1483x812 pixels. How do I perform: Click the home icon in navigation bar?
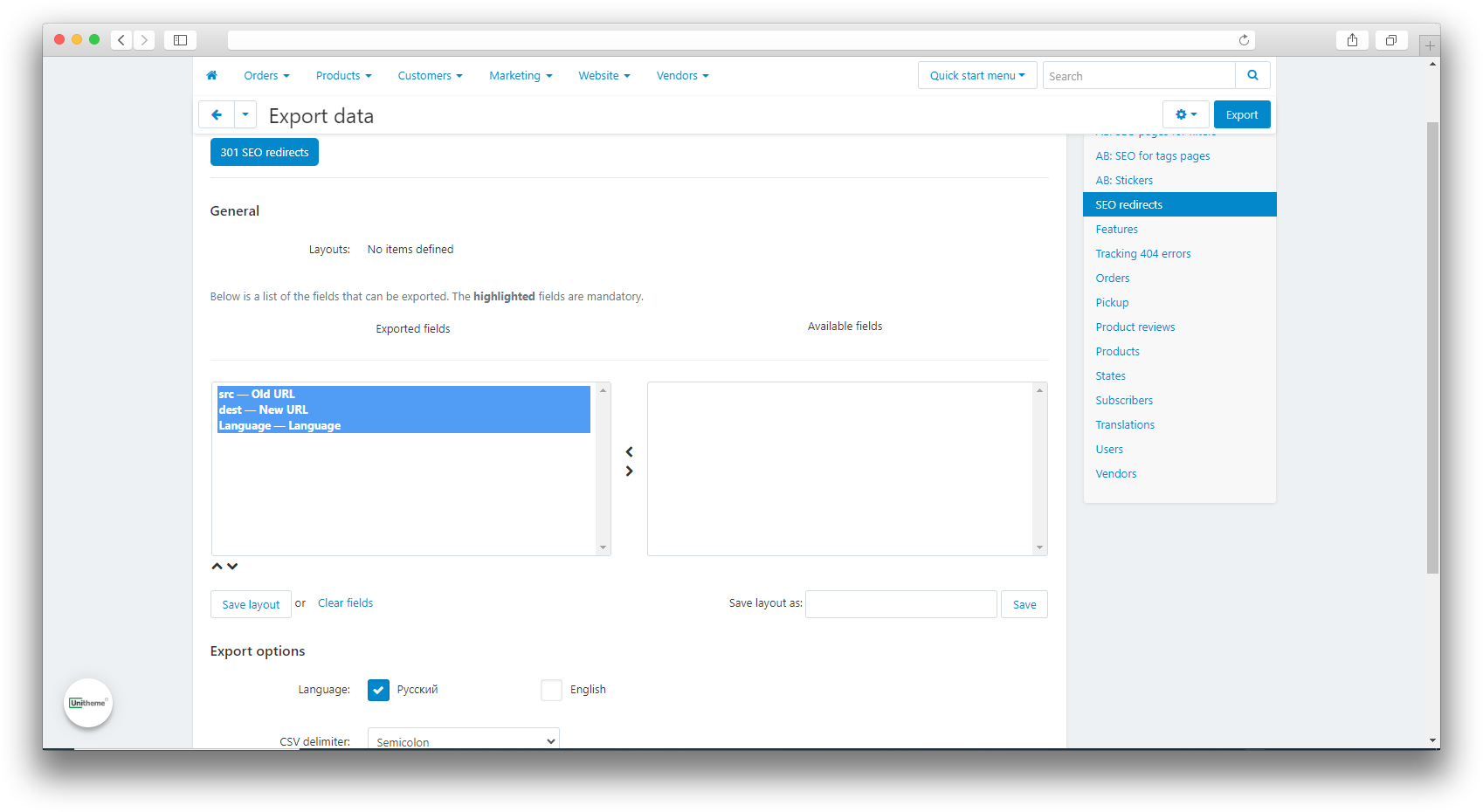211,76
